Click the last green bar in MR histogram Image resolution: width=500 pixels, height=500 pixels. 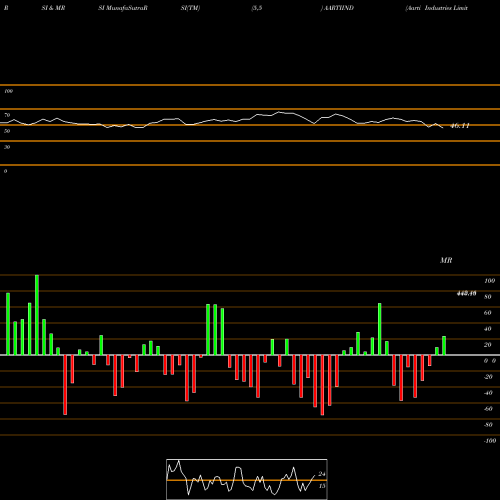click(x=444, y=346)
